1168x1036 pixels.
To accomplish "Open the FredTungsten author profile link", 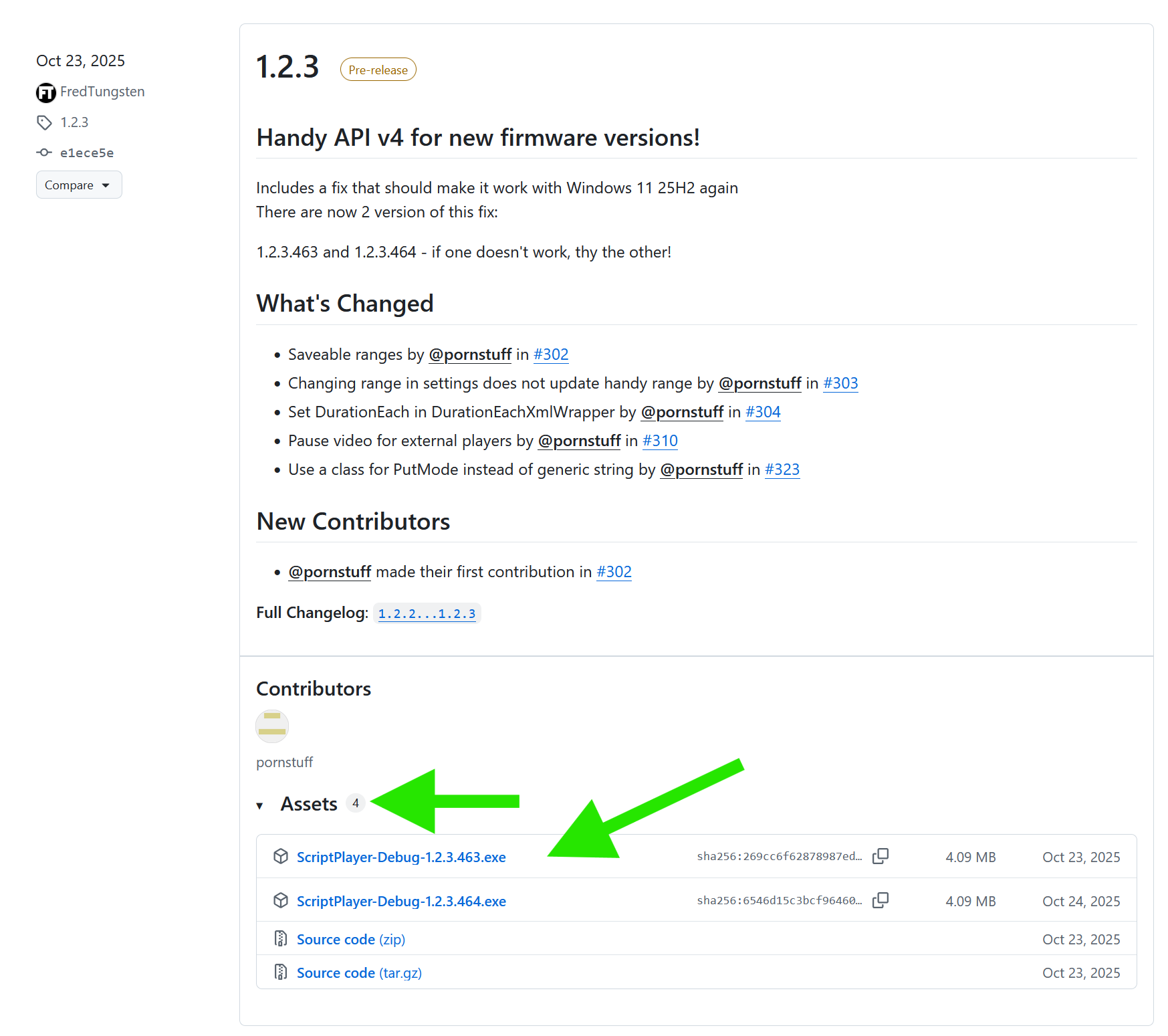I will [x=102, y=92].
